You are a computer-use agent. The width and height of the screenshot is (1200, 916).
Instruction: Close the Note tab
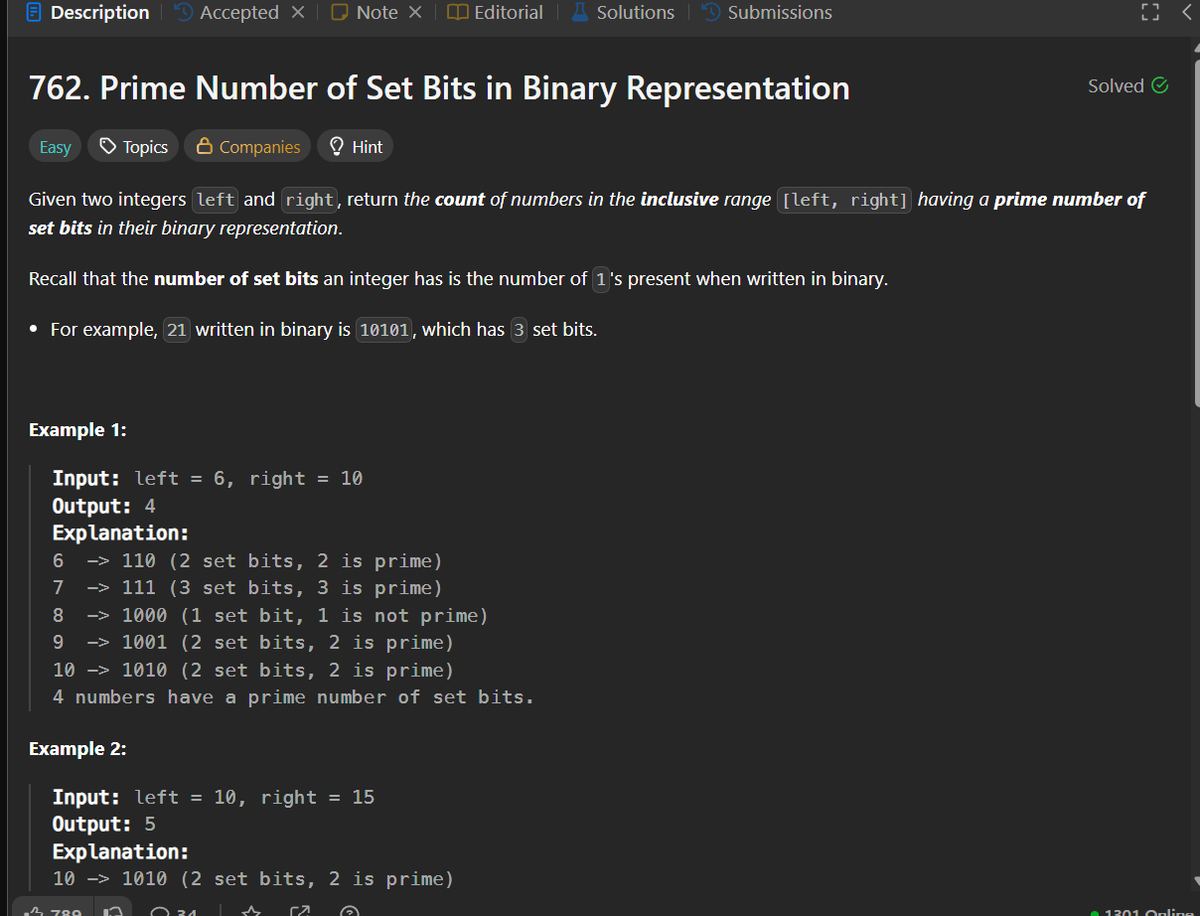click(x=415, y=13)
